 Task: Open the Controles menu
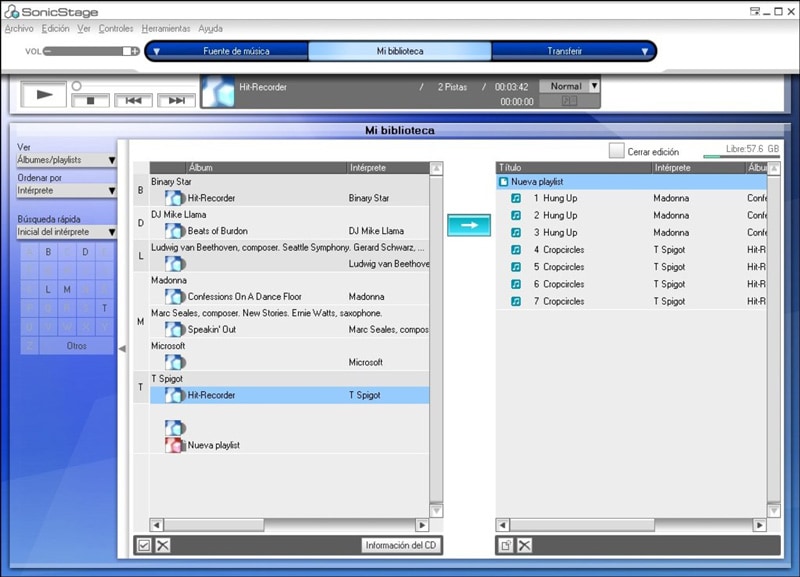[x=116, y=29]
